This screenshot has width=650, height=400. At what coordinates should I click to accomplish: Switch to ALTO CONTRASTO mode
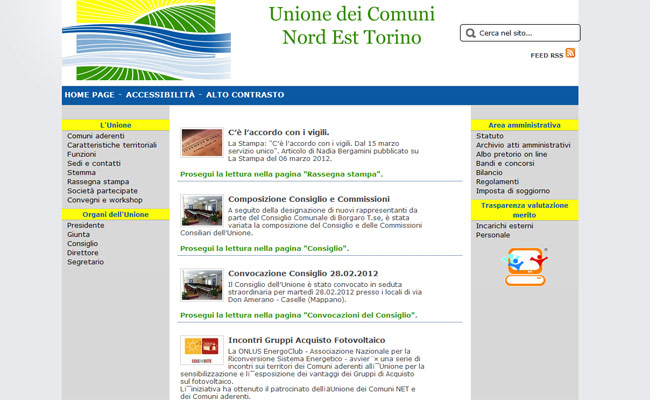click(x=245, y=95)
